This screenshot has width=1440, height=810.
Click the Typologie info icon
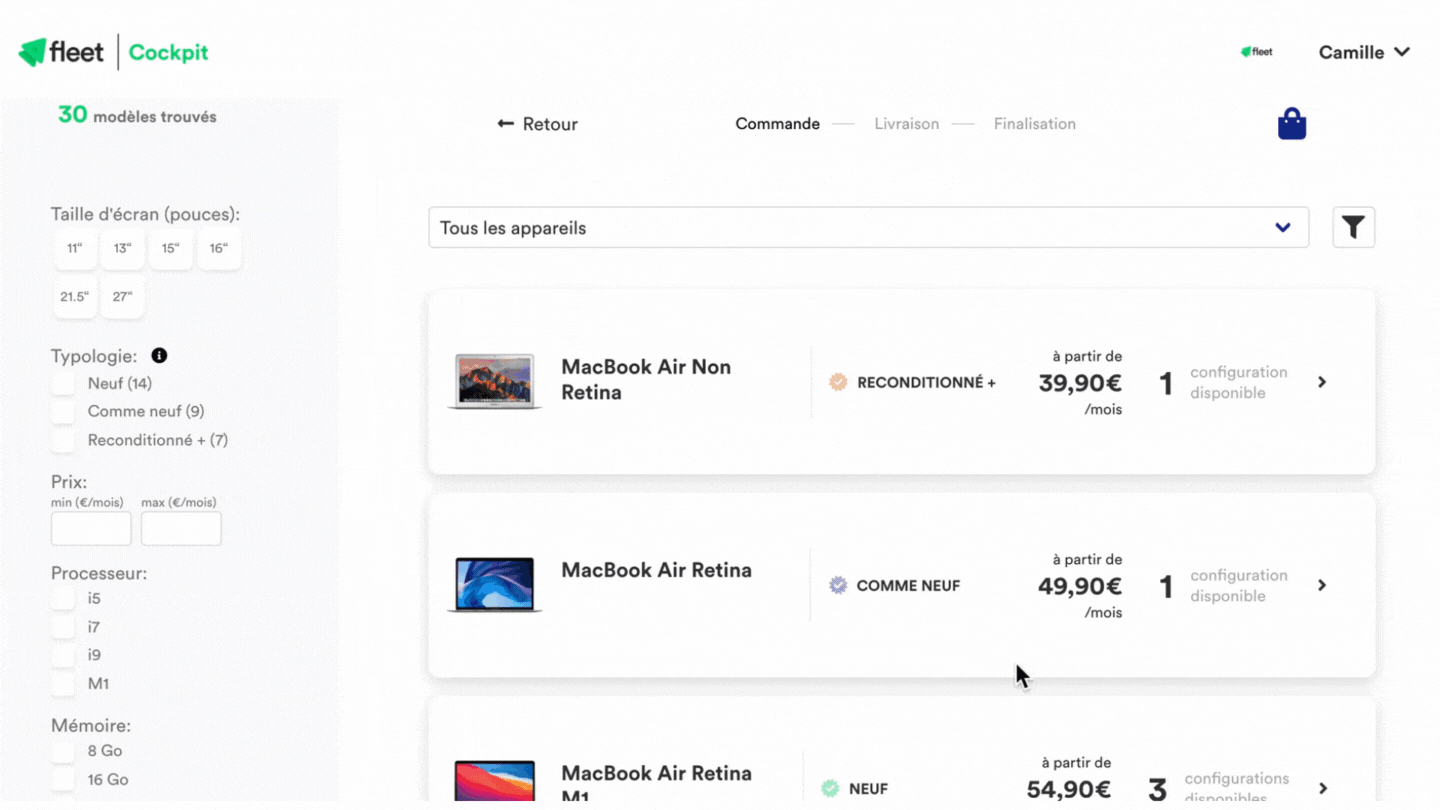click(159, 356)
